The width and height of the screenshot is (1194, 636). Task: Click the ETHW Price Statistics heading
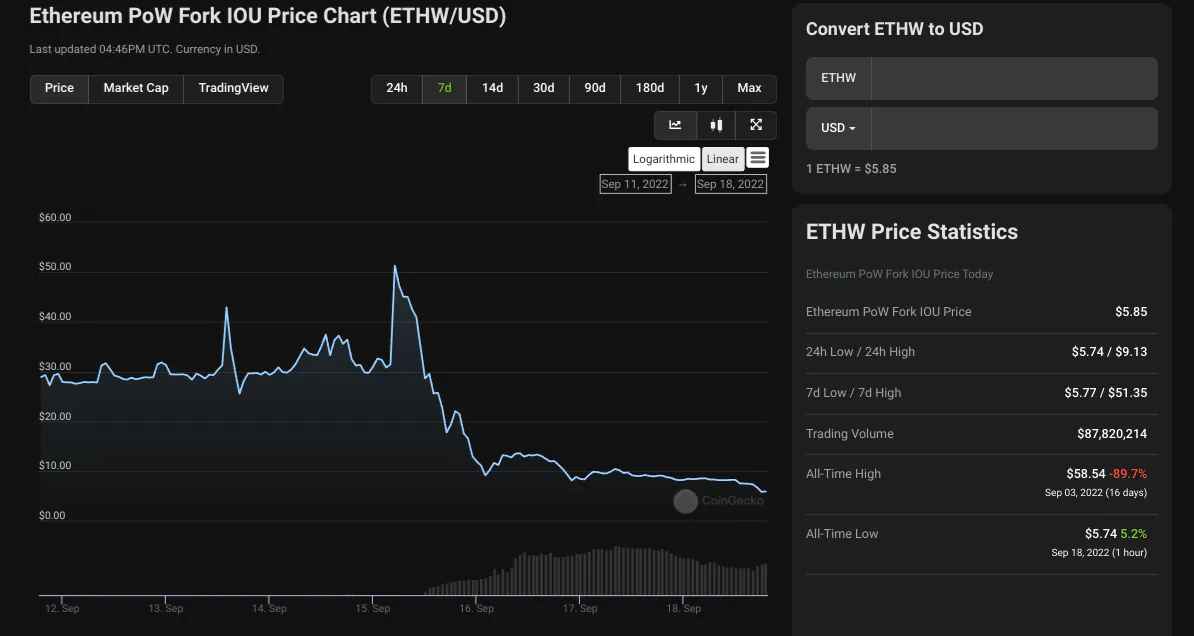coord(911,232)
